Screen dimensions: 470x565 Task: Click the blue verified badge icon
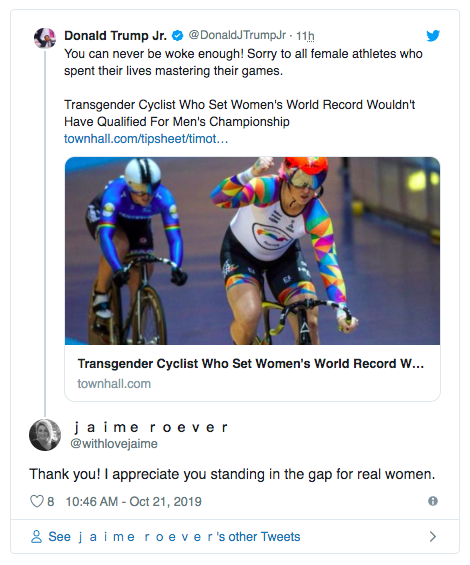pos(177,35)
